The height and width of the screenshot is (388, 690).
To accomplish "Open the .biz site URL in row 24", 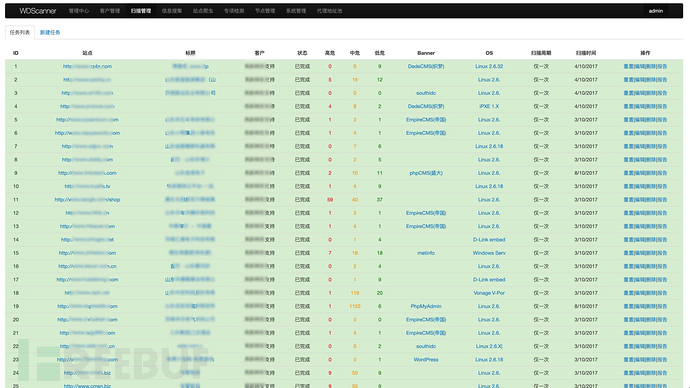I will point(87,373).
